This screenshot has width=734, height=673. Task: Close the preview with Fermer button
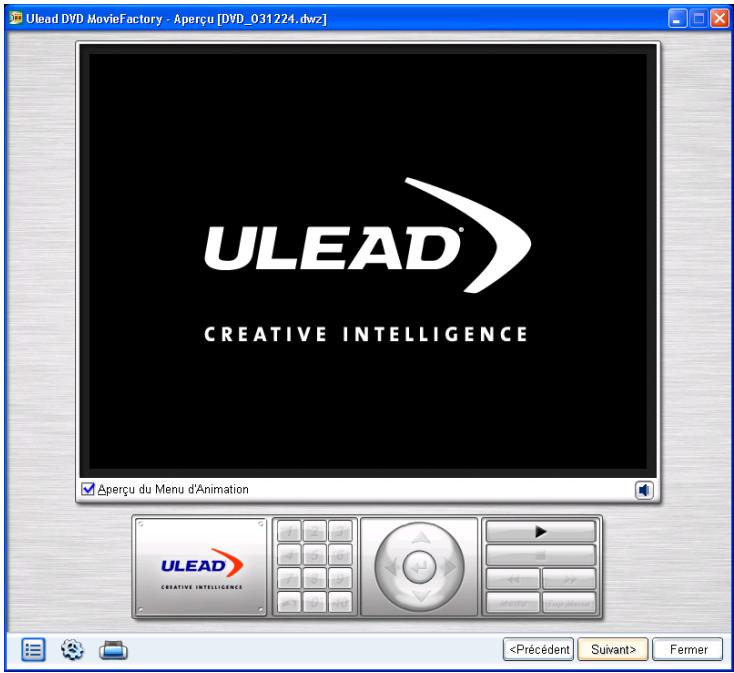(688, 650)
